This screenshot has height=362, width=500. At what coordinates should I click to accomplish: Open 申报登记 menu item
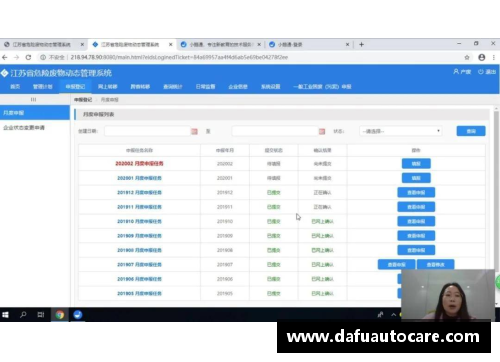75,87
